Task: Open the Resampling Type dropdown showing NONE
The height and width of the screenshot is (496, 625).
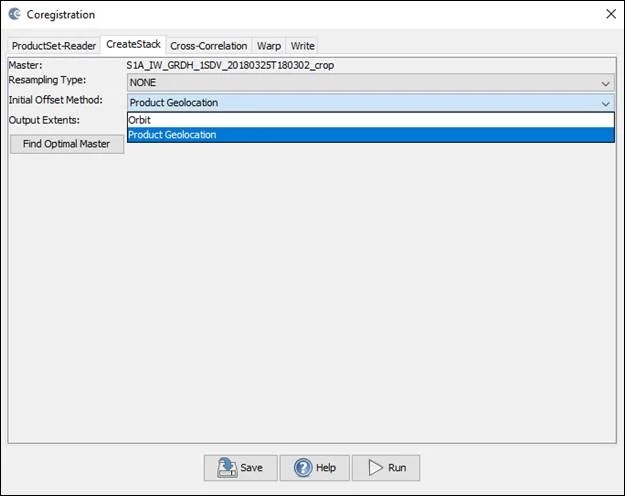Action: (370, 83)
